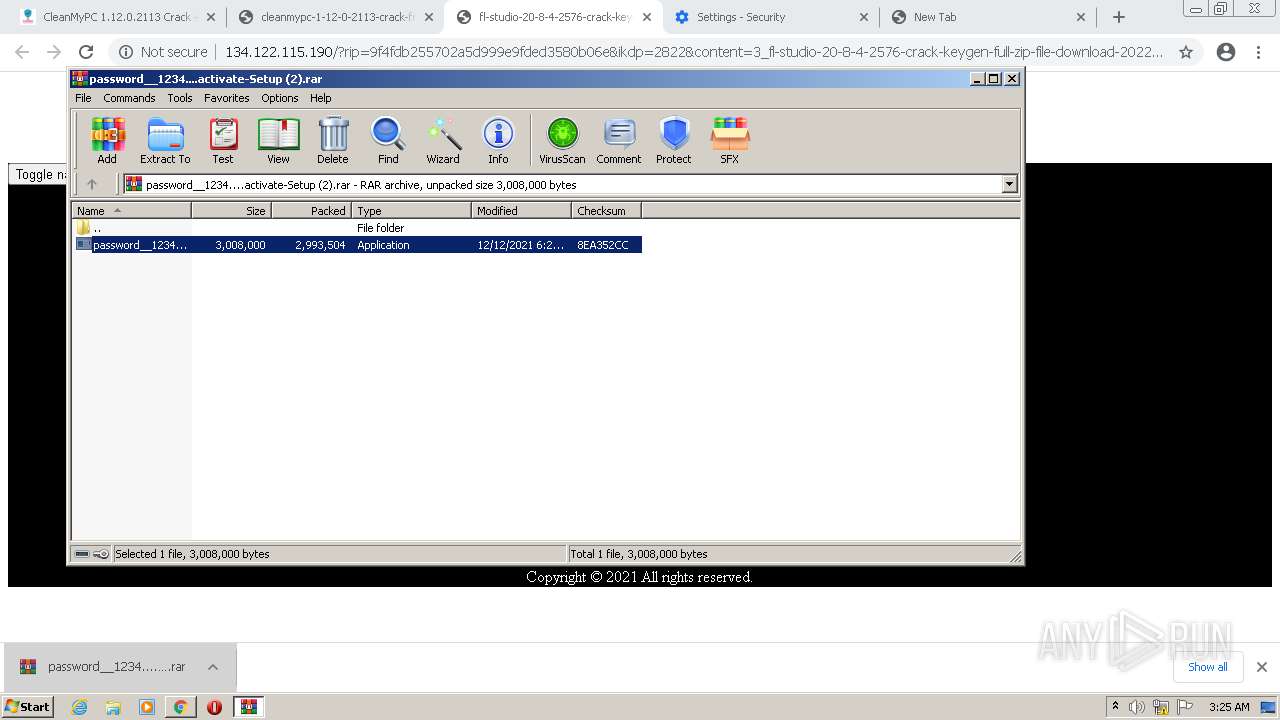Image resolution: width=1280 pixels, height=720 pixels.
Task: Click the Protect shield icon
Action: (674, 140)
